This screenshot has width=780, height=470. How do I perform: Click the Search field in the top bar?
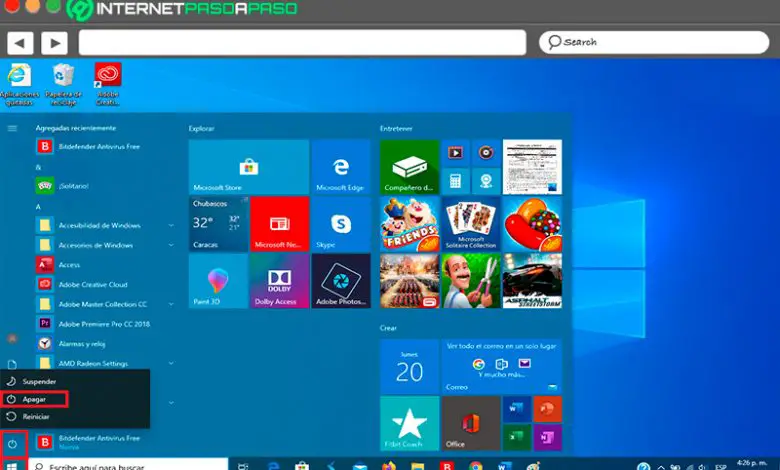click(x=654, y=42)
